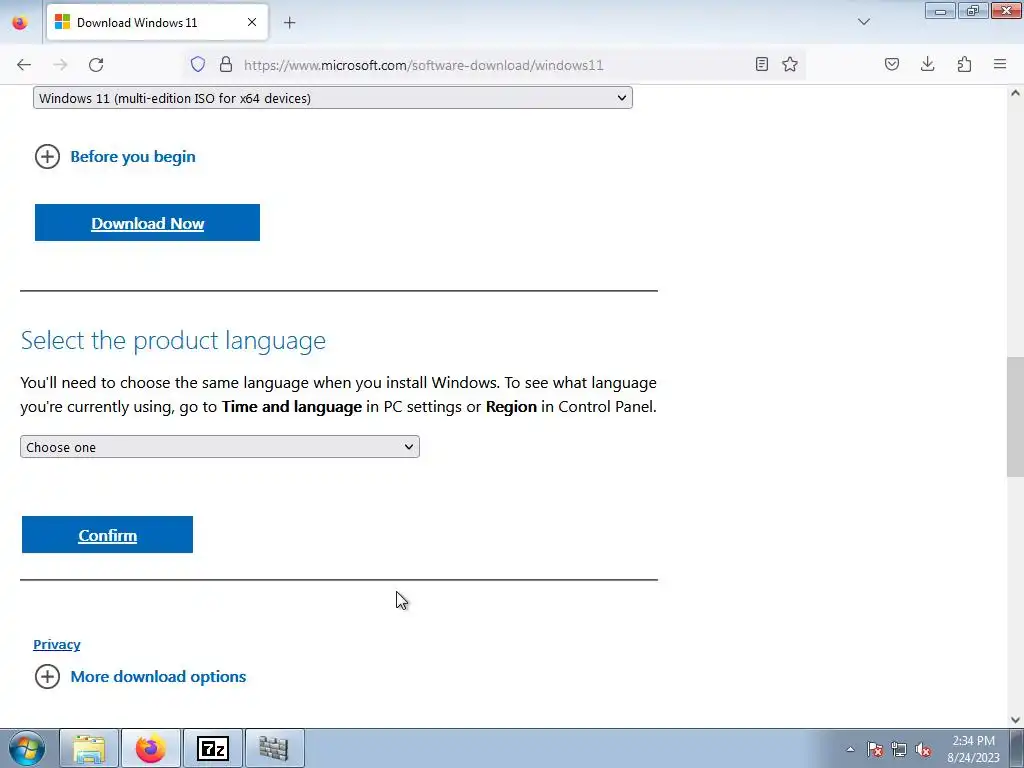
Task: Open tracking protection shield info
Action: point(198,64)
